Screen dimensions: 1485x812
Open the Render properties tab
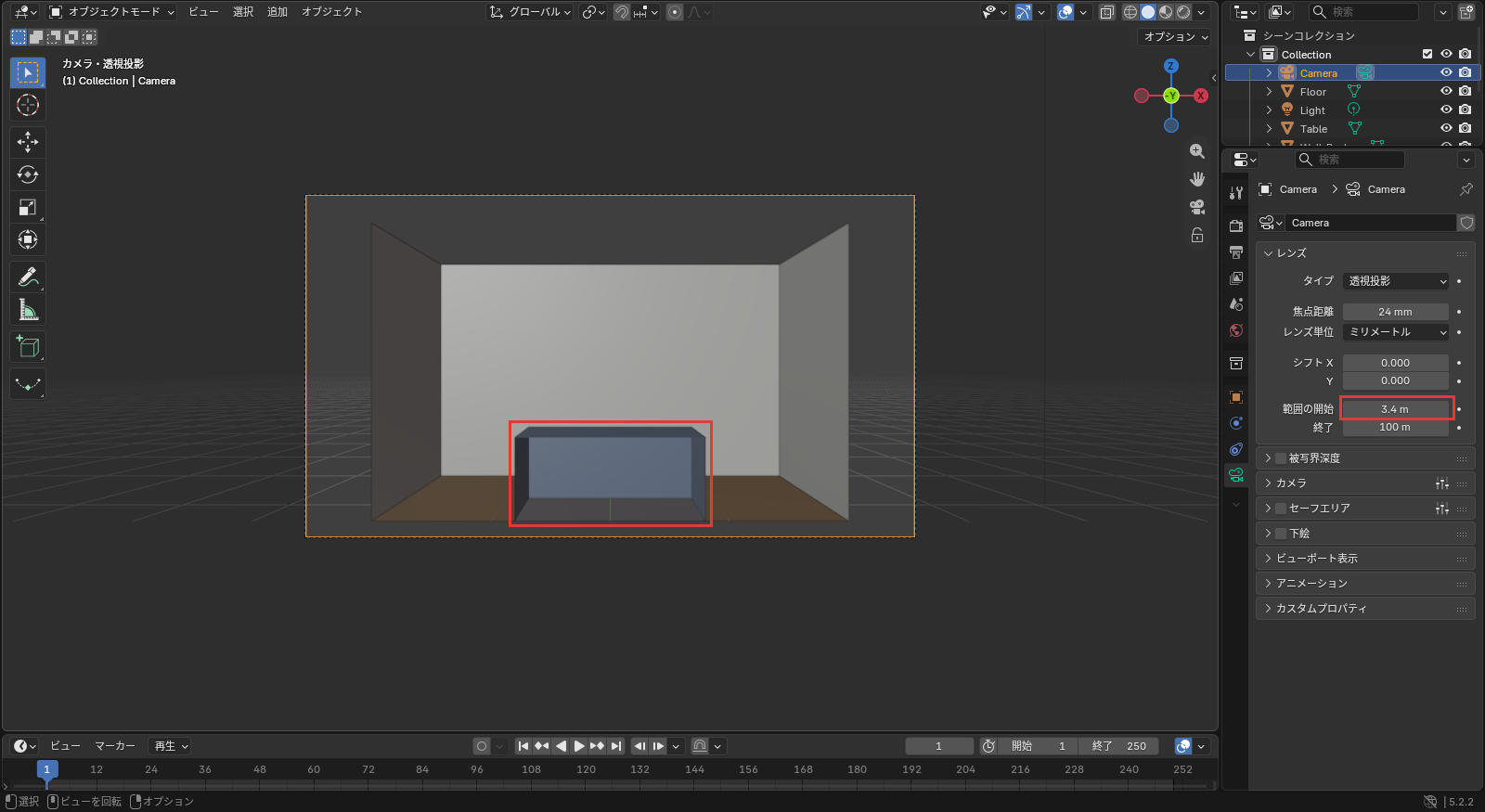(1236, 226)
